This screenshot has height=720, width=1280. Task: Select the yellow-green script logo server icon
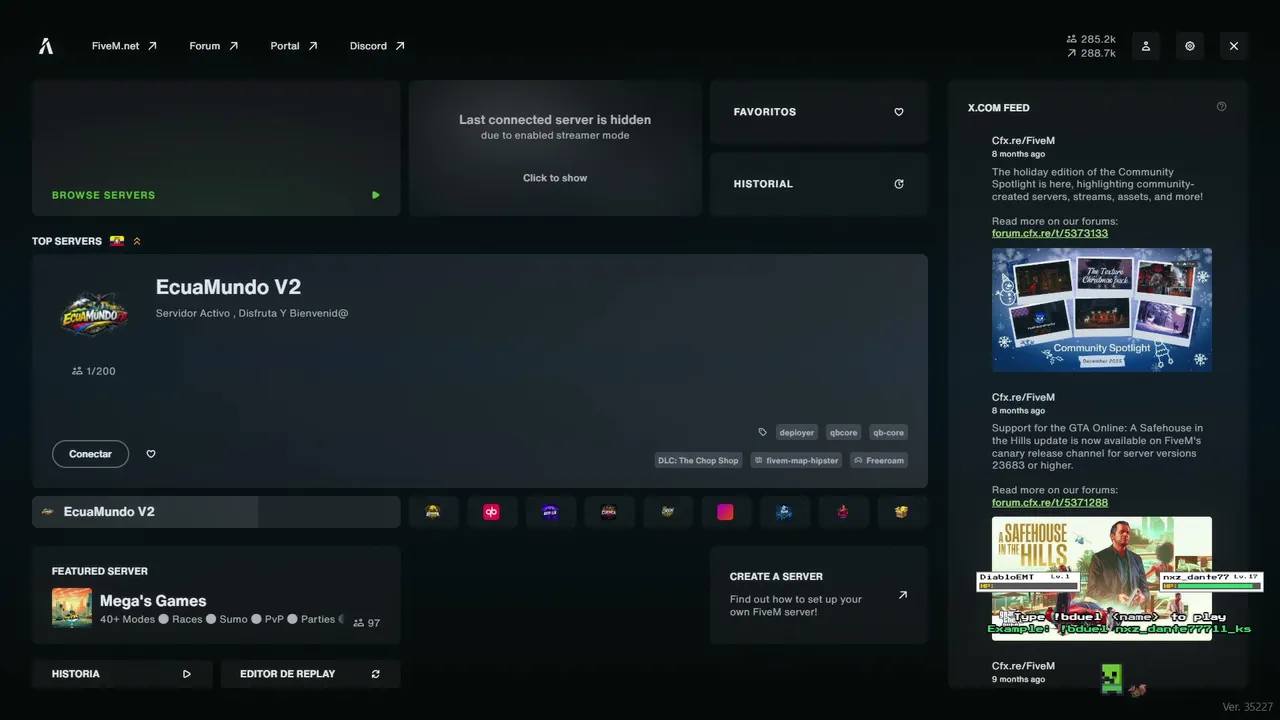pyautogui.click(x=668, y=512)
